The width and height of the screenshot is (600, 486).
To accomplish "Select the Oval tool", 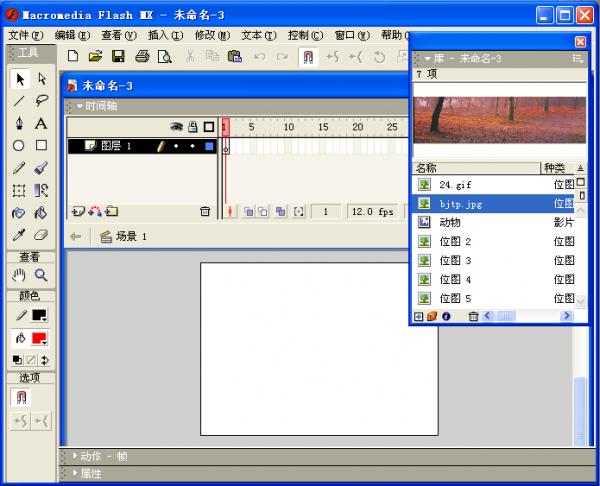I will click(18, 145).
